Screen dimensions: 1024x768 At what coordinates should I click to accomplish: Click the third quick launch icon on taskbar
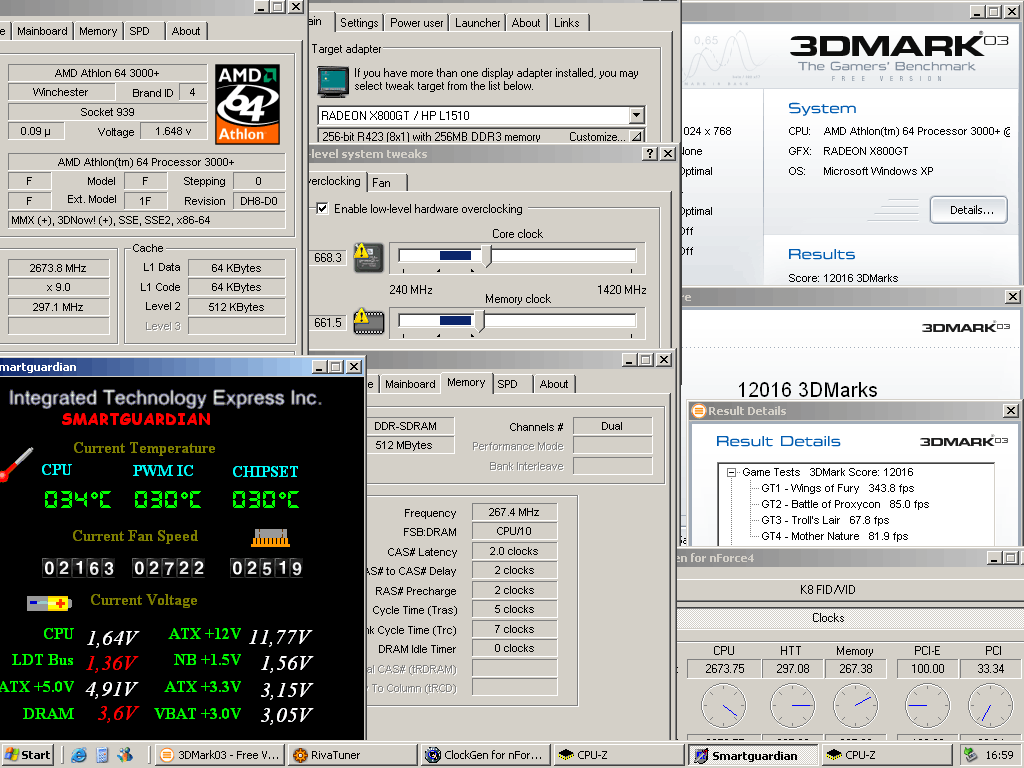(125, 755)
